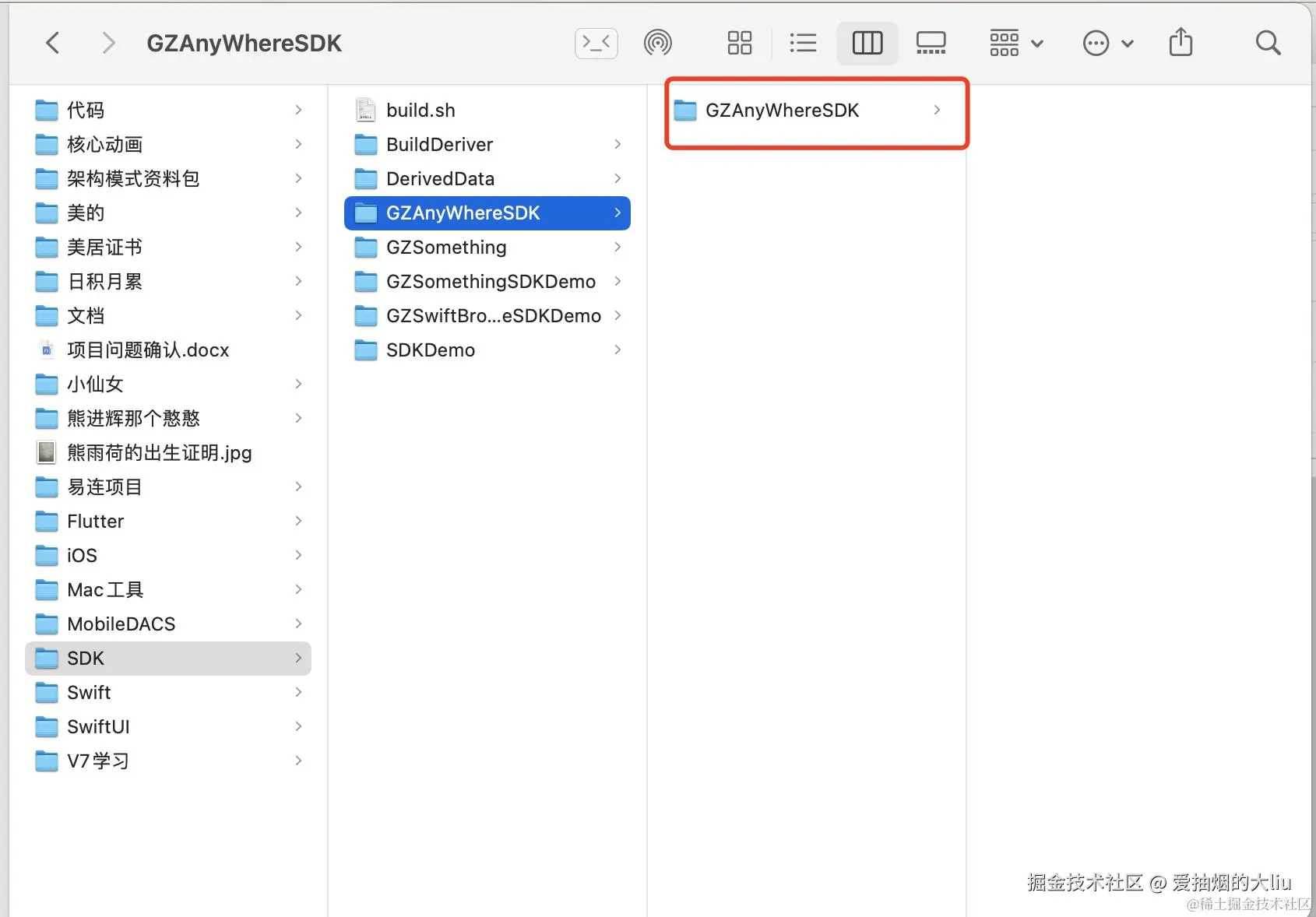
Task: Select the GZSomethingSDKDemo folder
Action: [487, 282]
